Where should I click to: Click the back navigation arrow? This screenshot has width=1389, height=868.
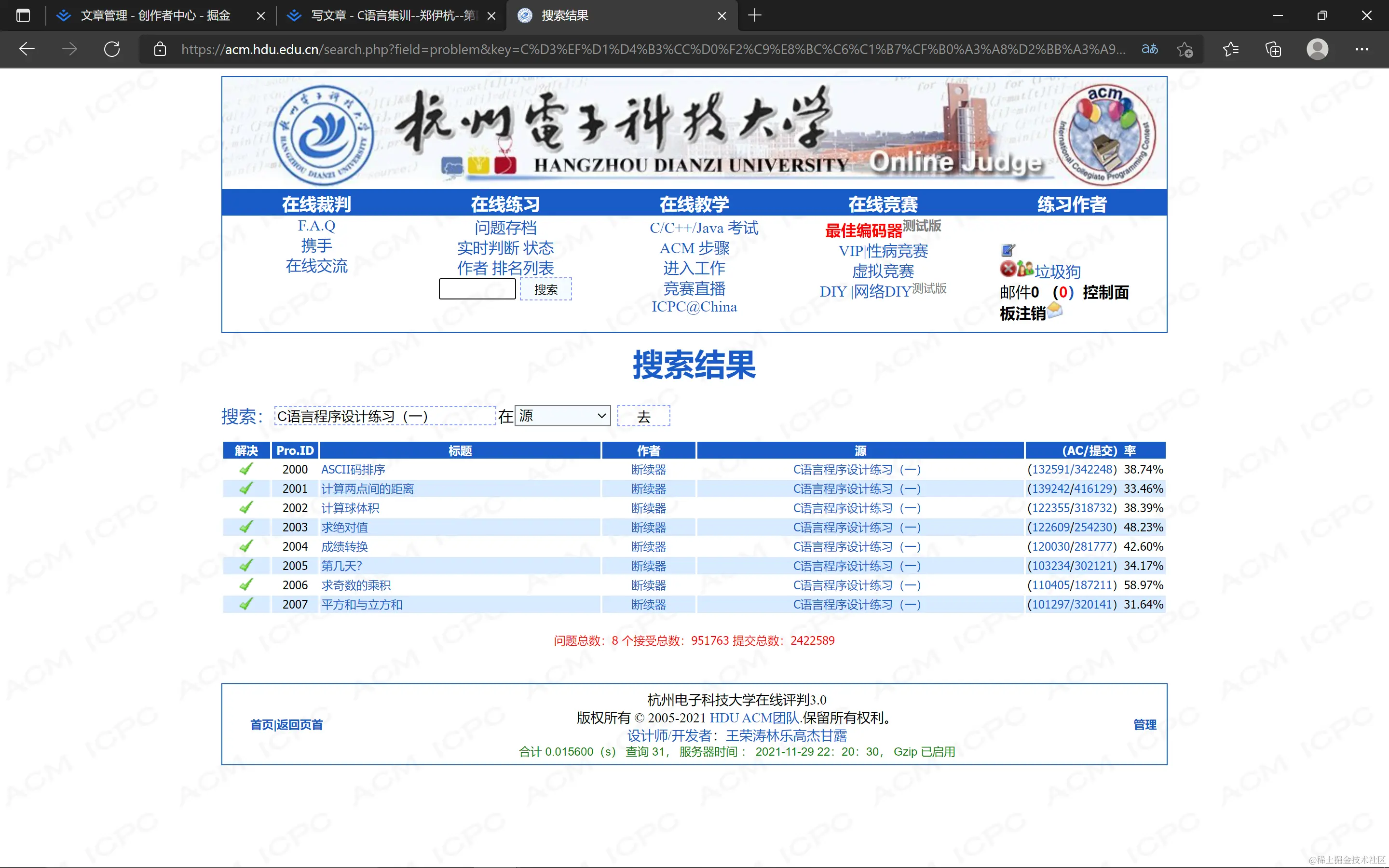tap(27, 49)
